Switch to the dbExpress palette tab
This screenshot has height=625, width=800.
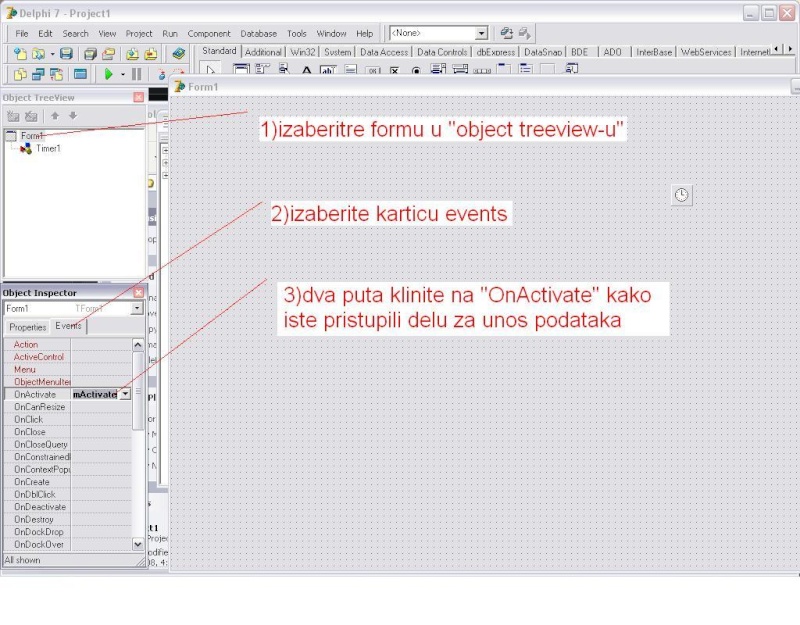coord(495,52)
